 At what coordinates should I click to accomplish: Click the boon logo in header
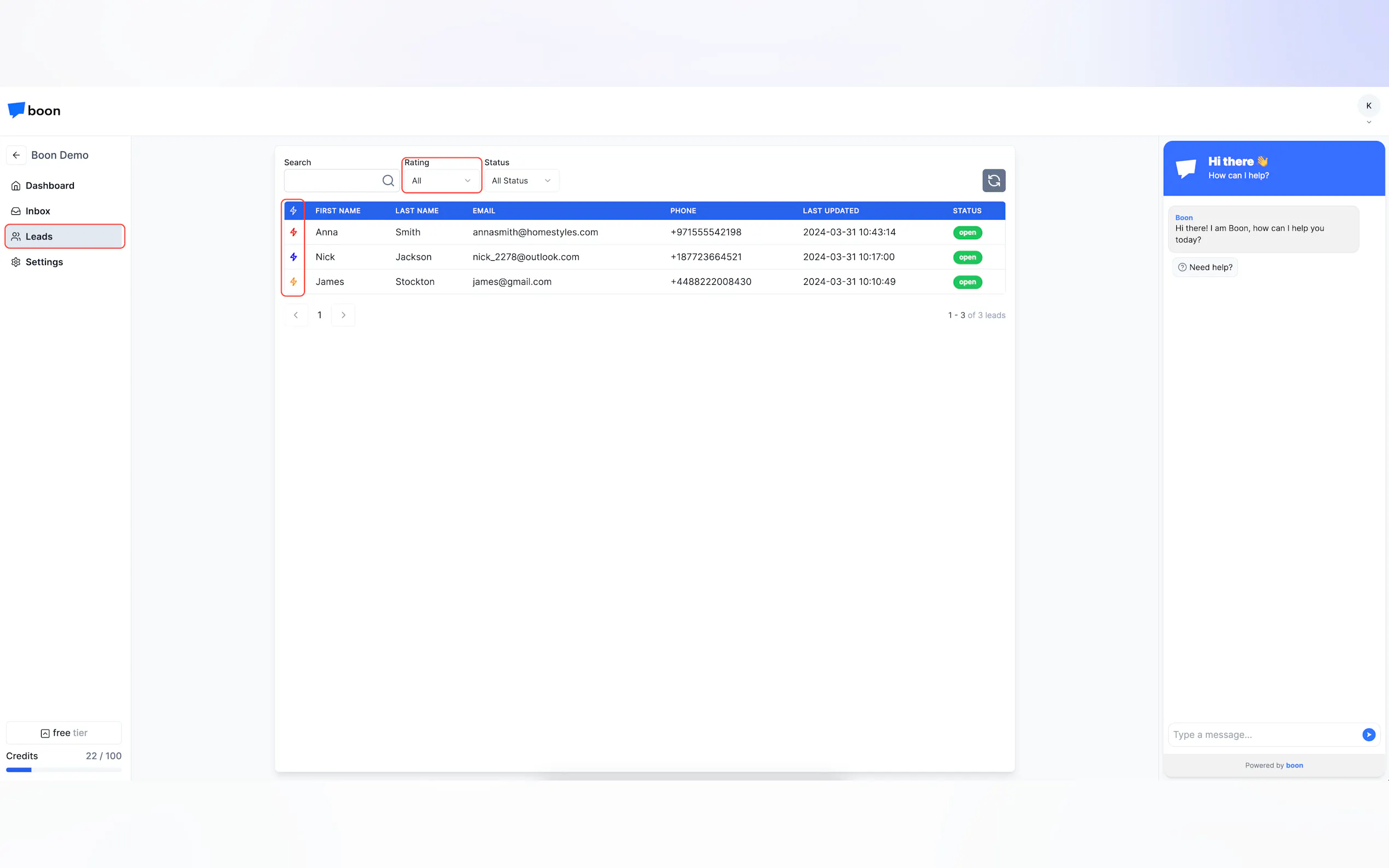tap(34, 110)
